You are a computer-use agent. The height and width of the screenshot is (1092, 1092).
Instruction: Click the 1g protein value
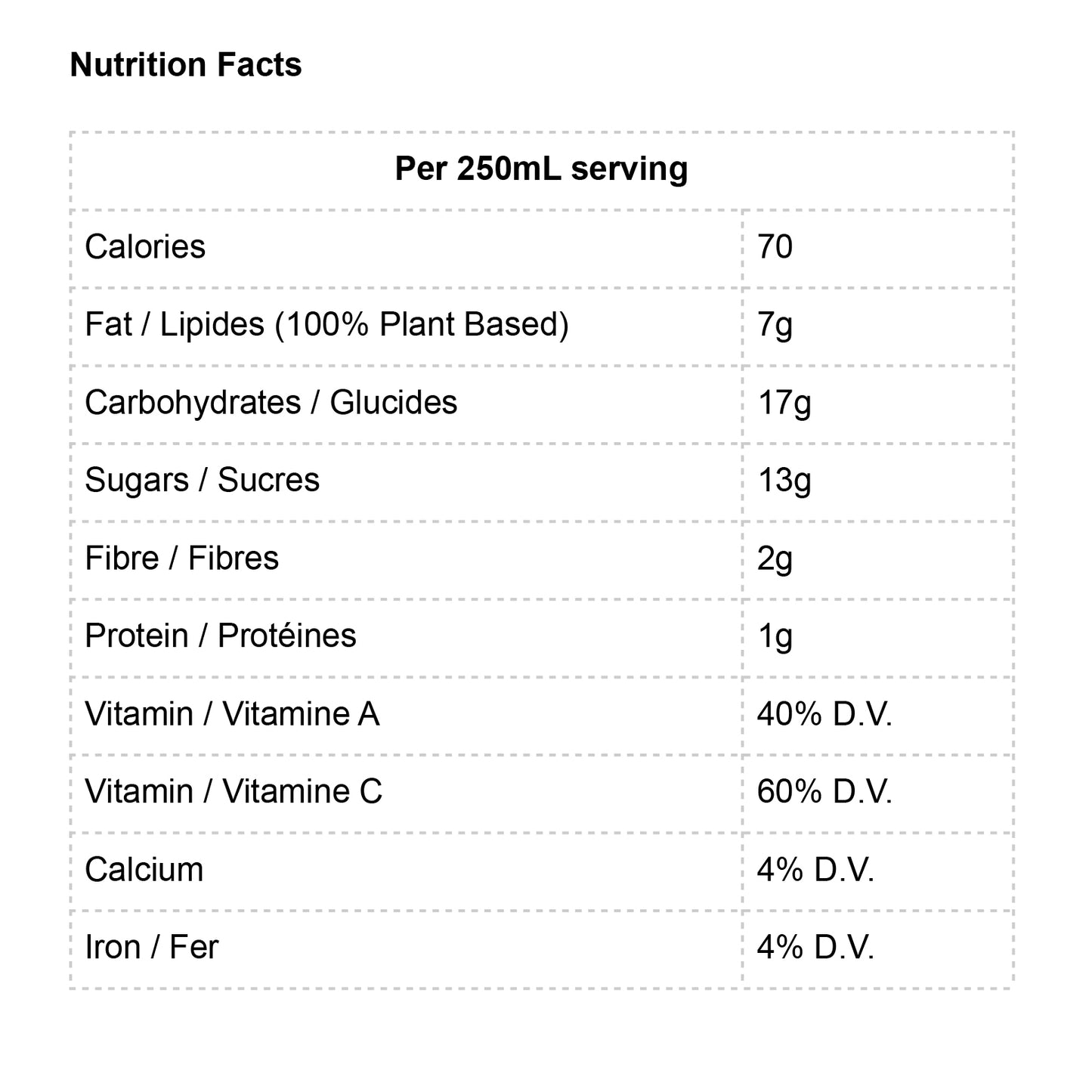click(775, 636)
